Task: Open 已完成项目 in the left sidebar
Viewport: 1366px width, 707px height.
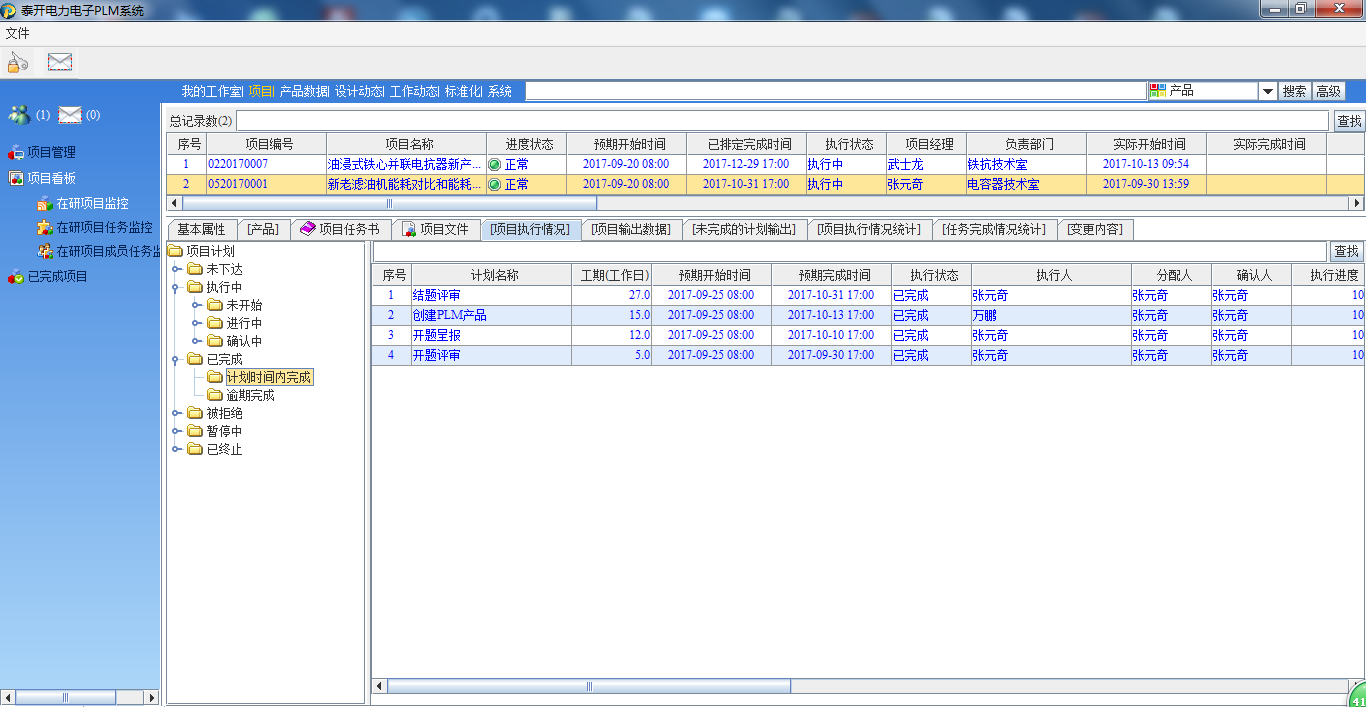Action: coord(57,277)
